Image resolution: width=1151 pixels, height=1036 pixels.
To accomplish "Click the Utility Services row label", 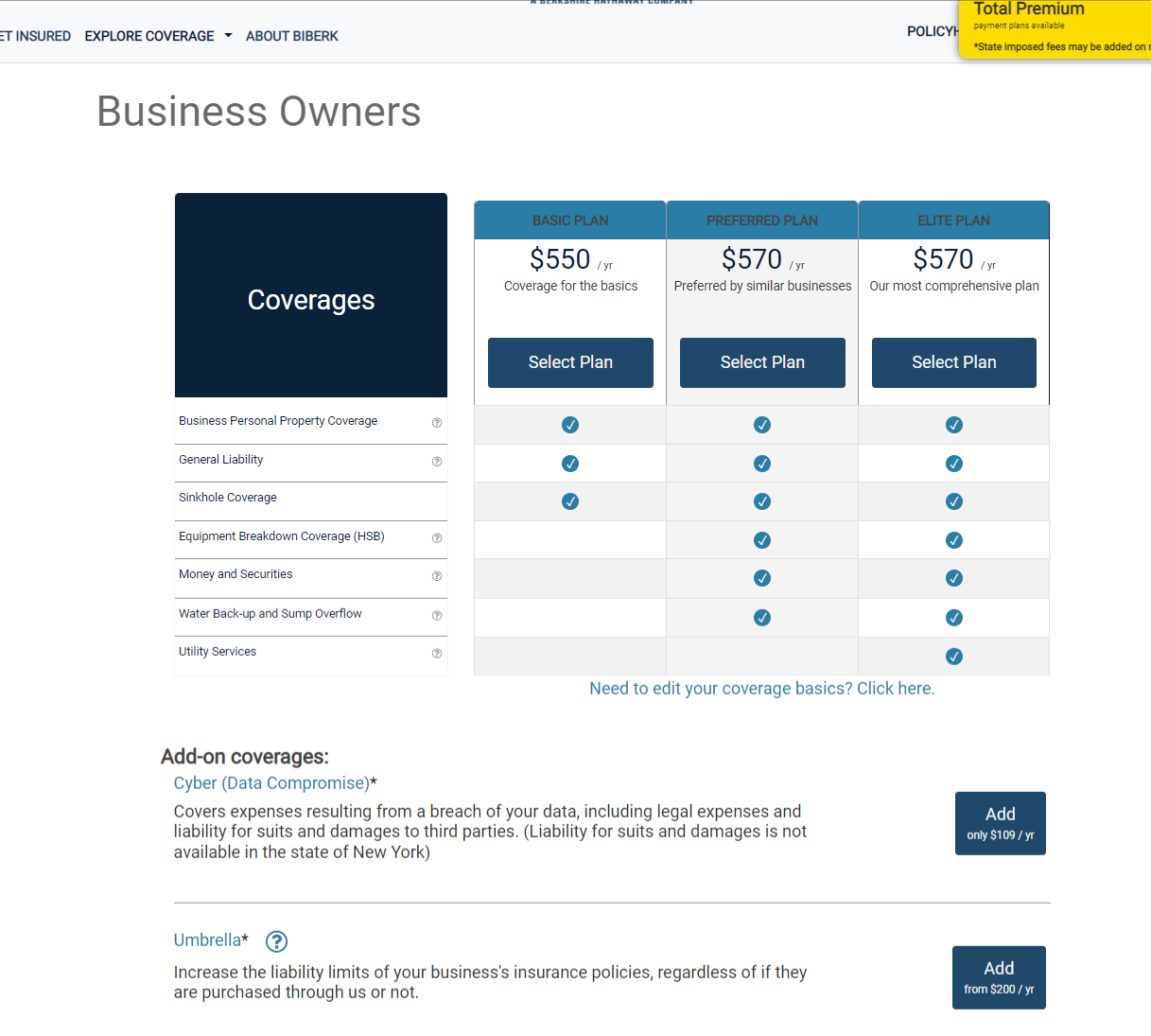I will point(218,652).
